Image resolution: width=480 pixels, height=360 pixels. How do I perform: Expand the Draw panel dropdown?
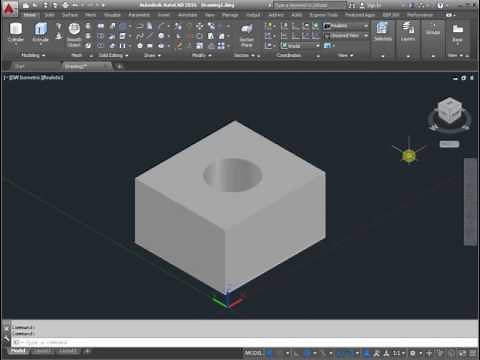[152, 55]
